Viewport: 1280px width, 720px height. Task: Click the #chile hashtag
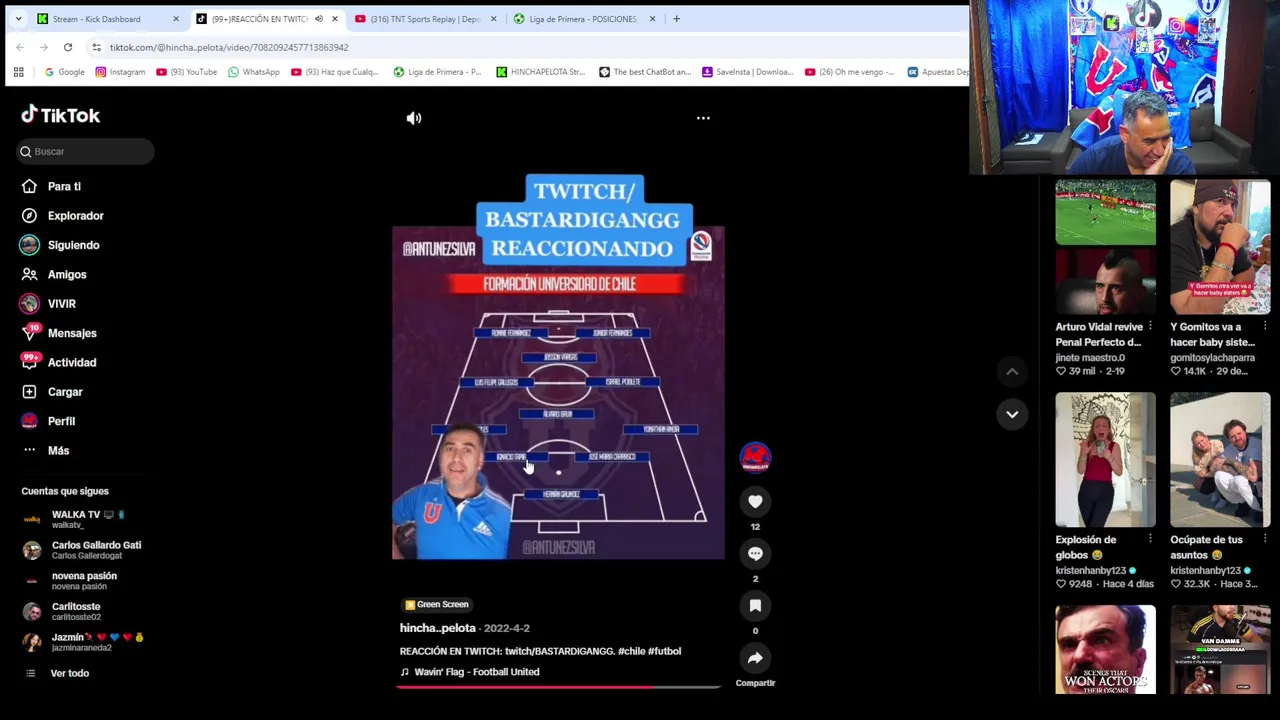point(631,651)
